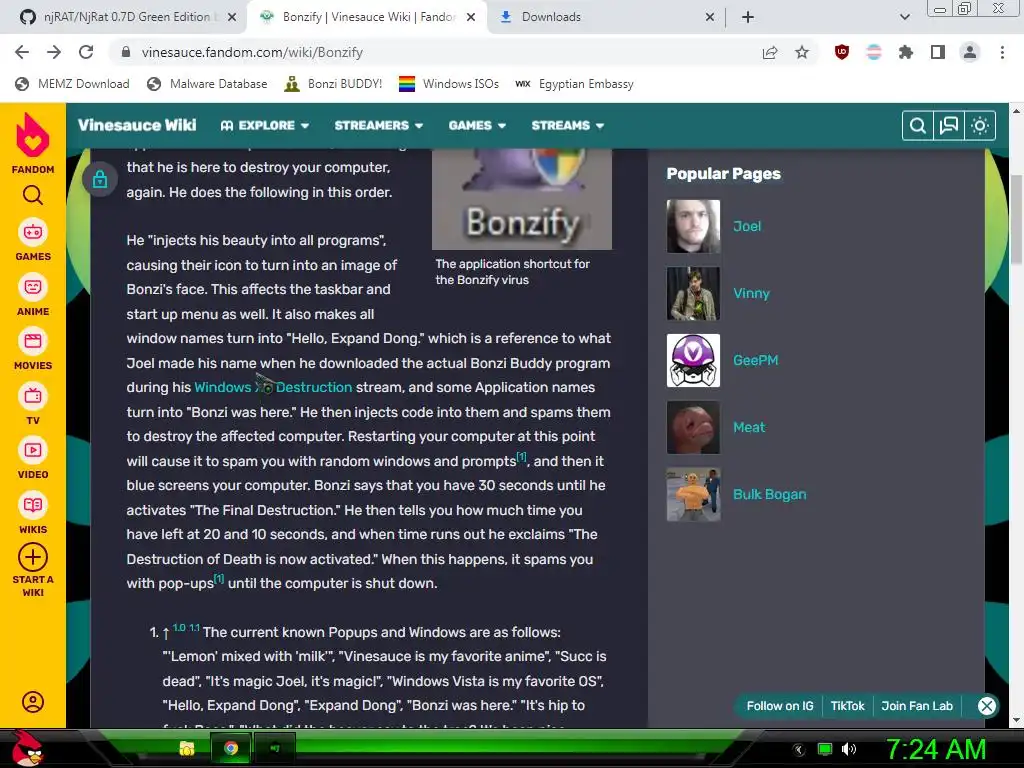Close the njRAT tab
Image resolution: width=1024 pixels, height=768 pixels.
(232, 17)
